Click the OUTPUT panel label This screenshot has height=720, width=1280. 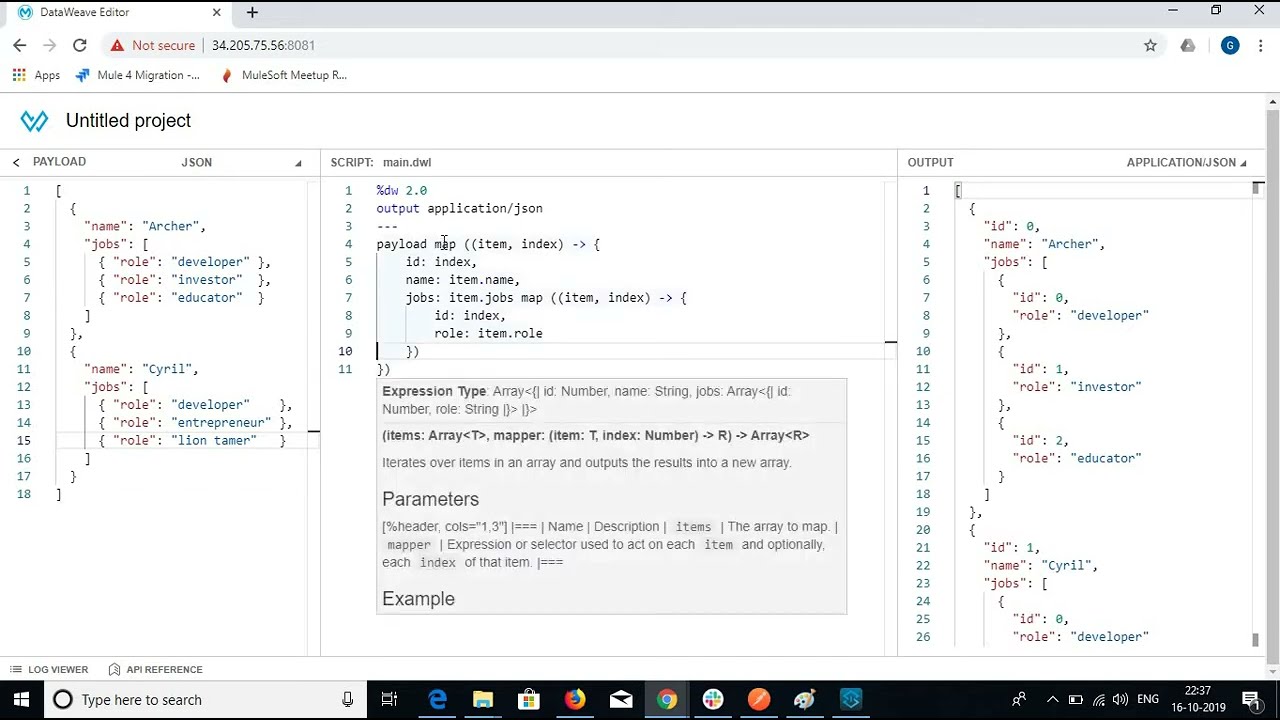pos(930,162)
